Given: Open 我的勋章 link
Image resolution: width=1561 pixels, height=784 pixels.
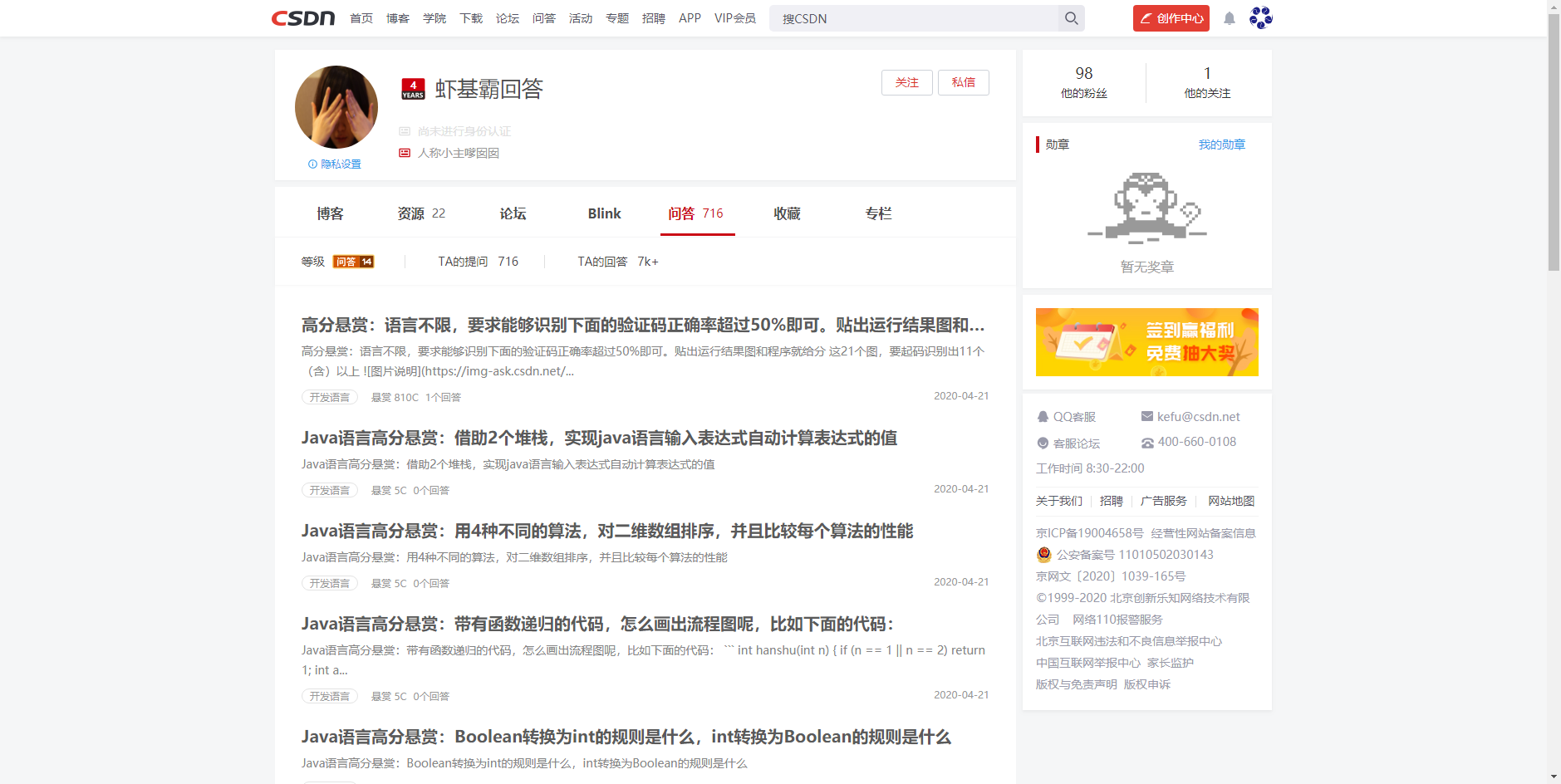Looking at the screenshot, I should pyautogui.click(x=1222, y=145).
